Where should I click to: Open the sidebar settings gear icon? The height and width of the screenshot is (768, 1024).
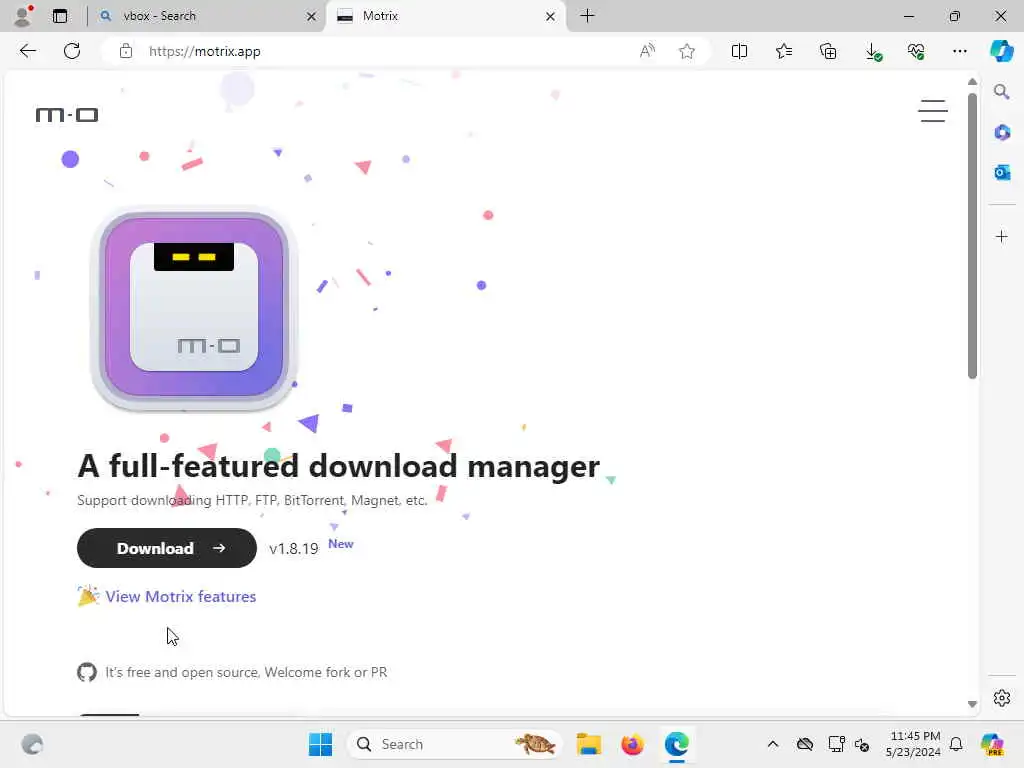(x=1002, y=698)
